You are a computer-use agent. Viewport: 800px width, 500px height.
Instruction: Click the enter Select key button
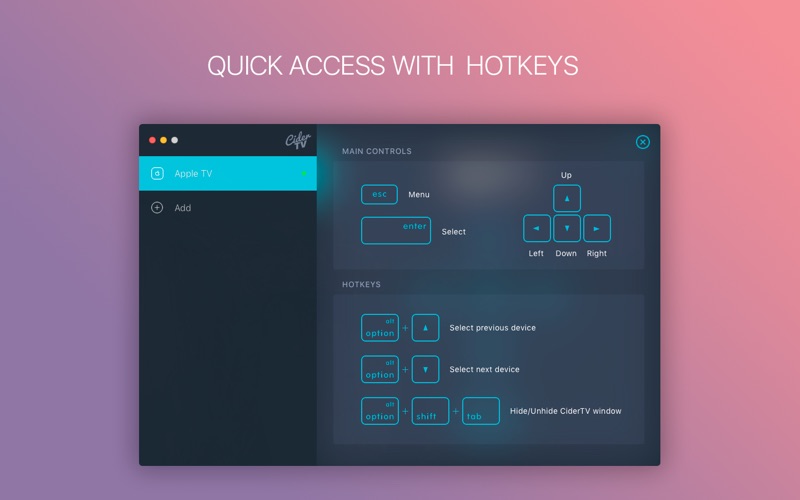click(396, 231)
